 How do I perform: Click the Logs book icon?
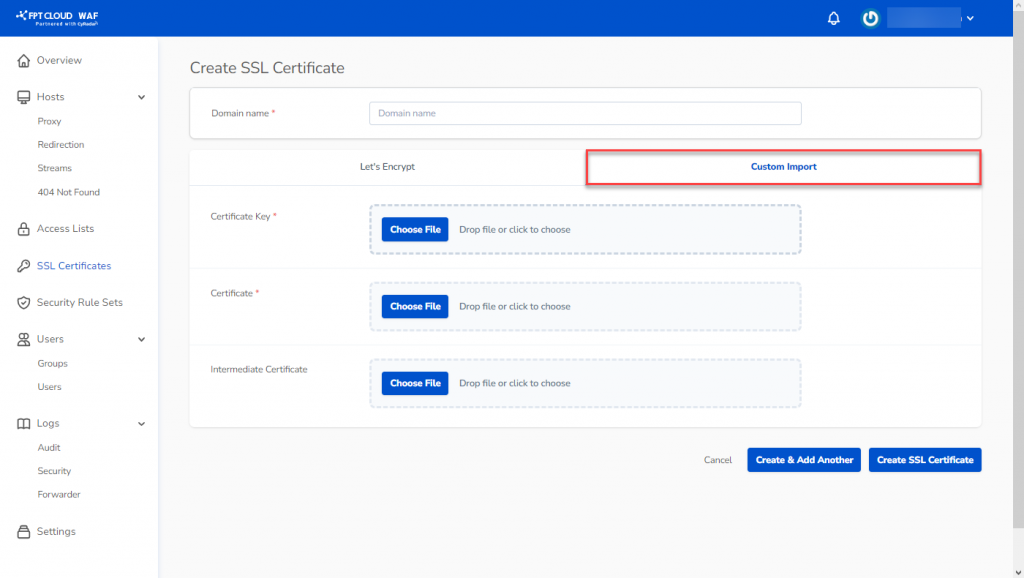24,424
